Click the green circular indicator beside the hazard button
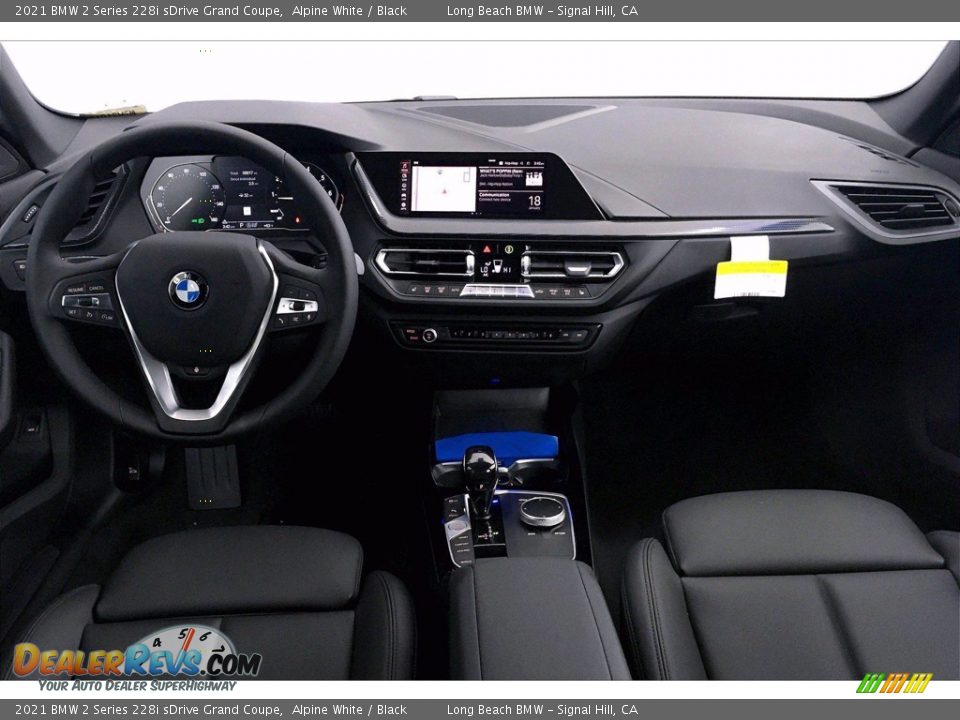The image size is (960, 720). (x=509, y=249)
